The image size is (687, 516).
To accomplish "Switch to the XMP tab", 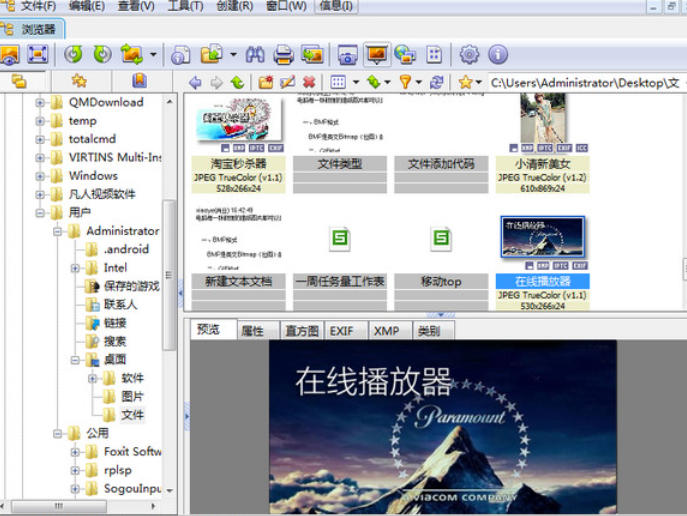I will [x=390, y=331].
